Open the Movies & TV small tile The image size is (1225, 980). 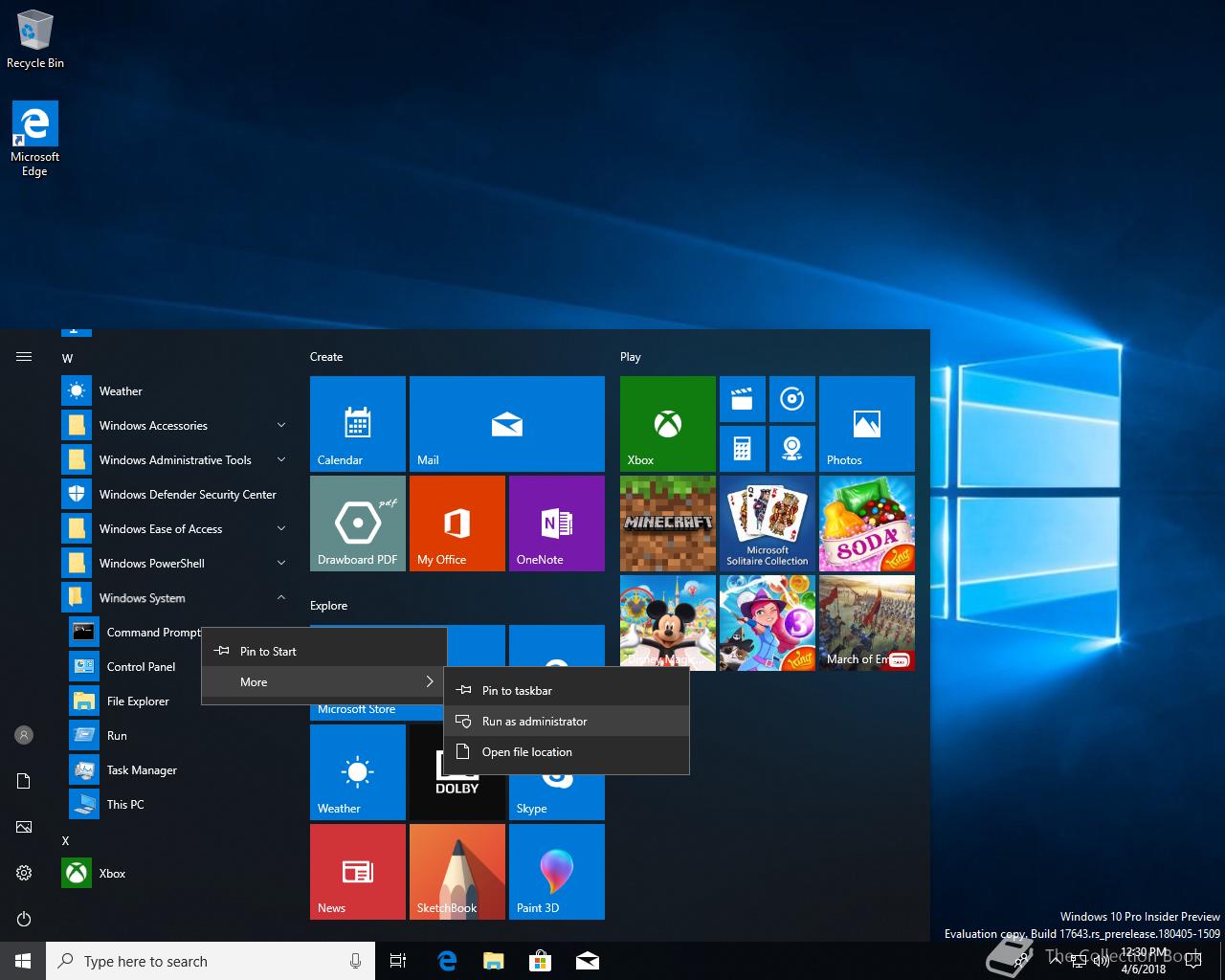pyautogui.click(x=743, y=399)
